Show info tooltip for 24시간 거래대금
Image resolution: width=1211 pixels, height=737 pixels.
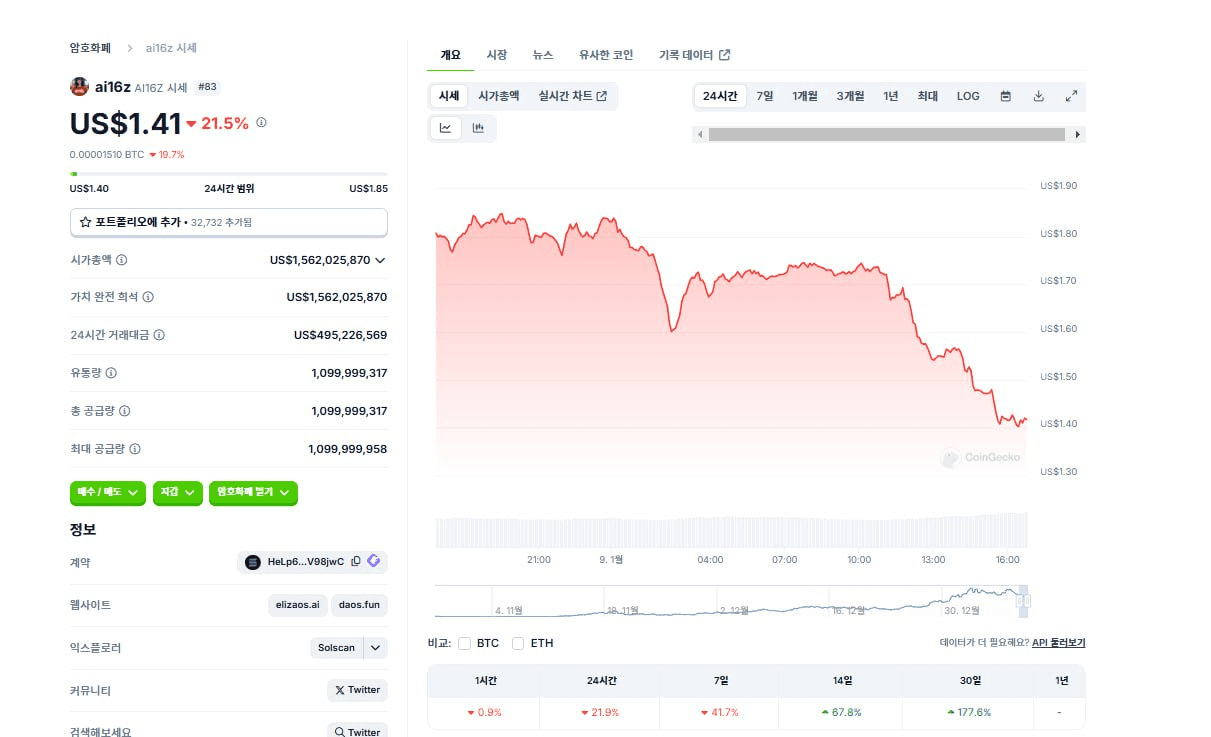[159, 335]
